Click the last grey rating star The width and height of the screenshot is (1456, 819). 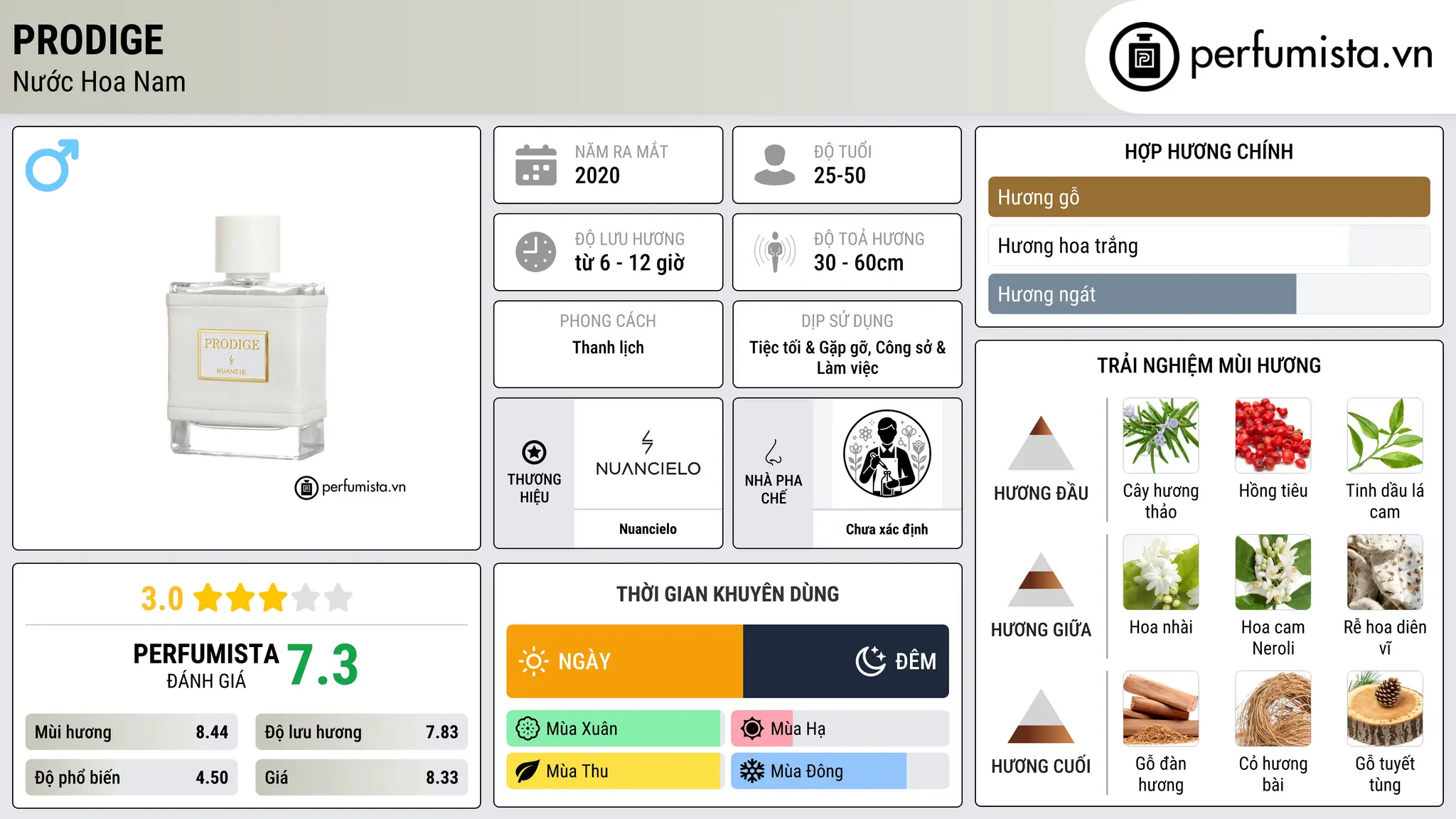[x=338, y=598]
